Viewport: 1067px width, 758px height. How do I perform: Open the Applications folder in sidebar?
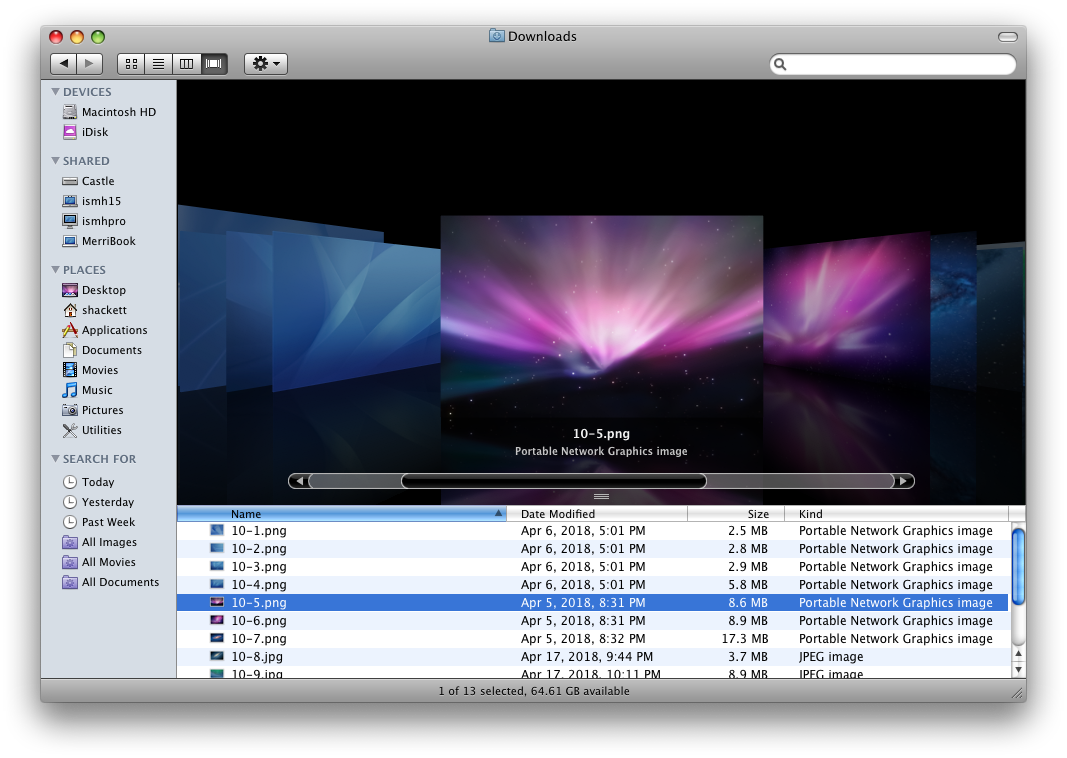pyautogui.click(x=114, y=330)
